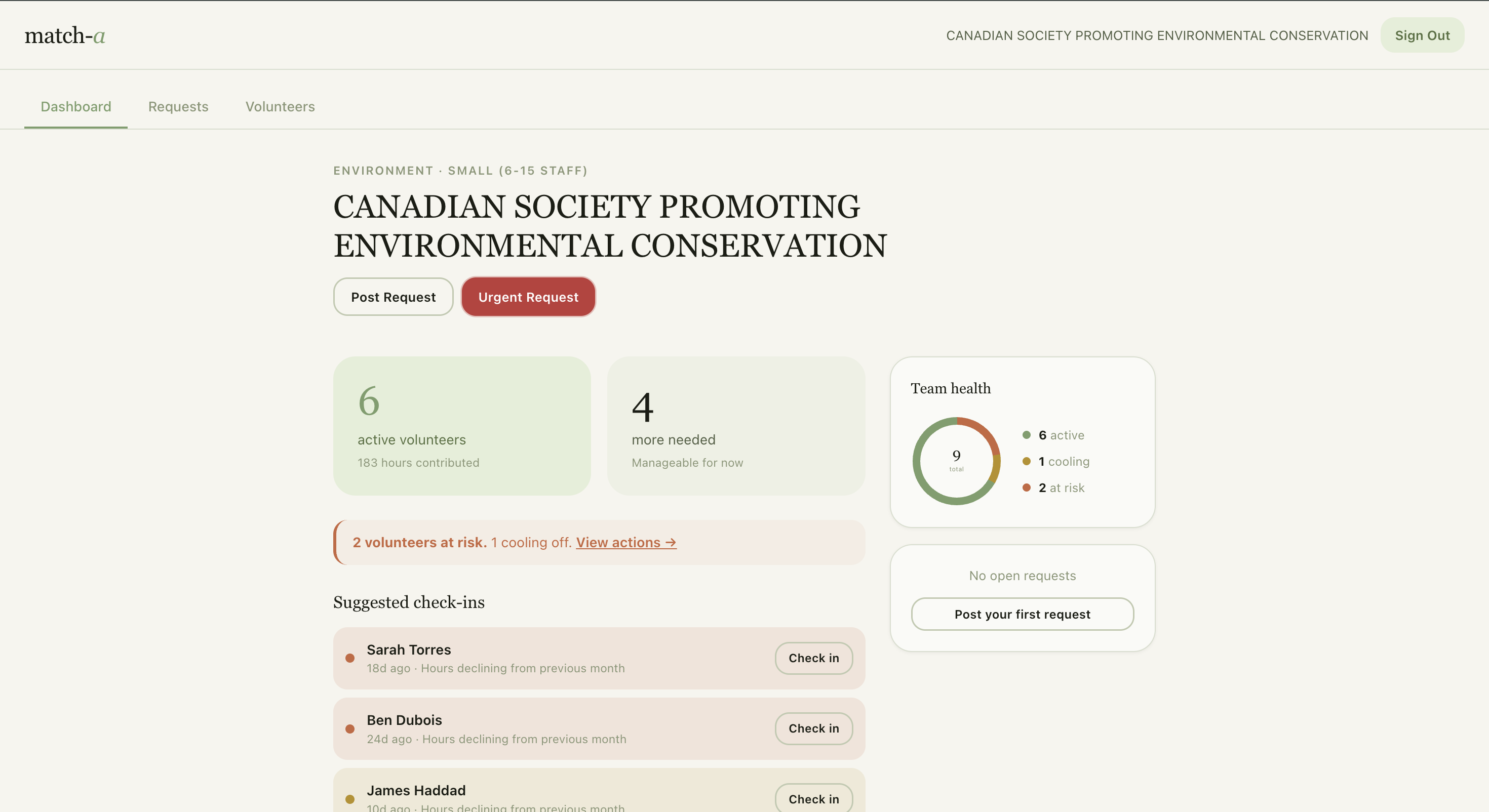
Task: Click the team health donut chart
Action: pyautogui.click(x=956, y=461)
